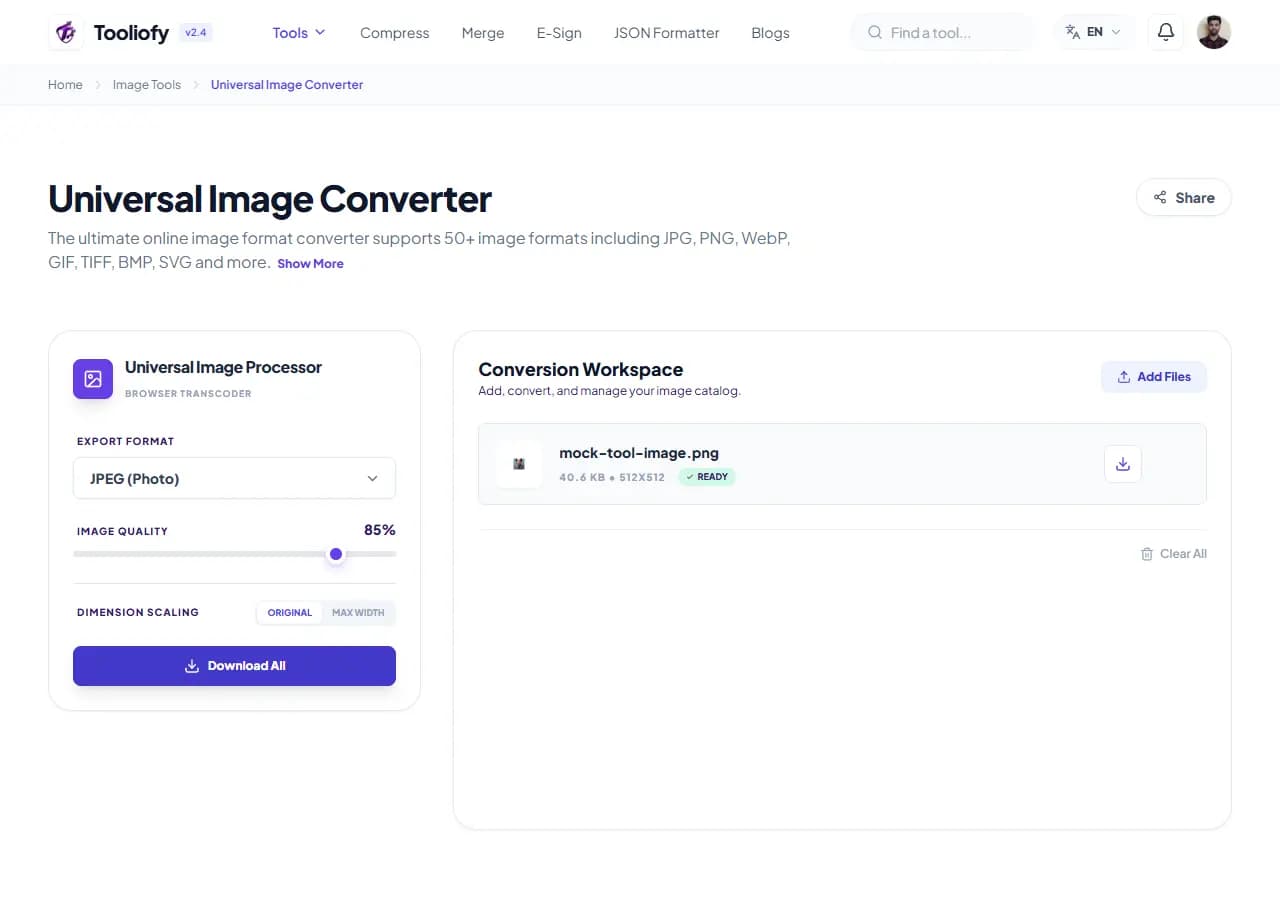Image resolution: width=1280 pixels, height=900 pixels.
Task: Select the Original dimension scaling option
Action: coord(290,612)
